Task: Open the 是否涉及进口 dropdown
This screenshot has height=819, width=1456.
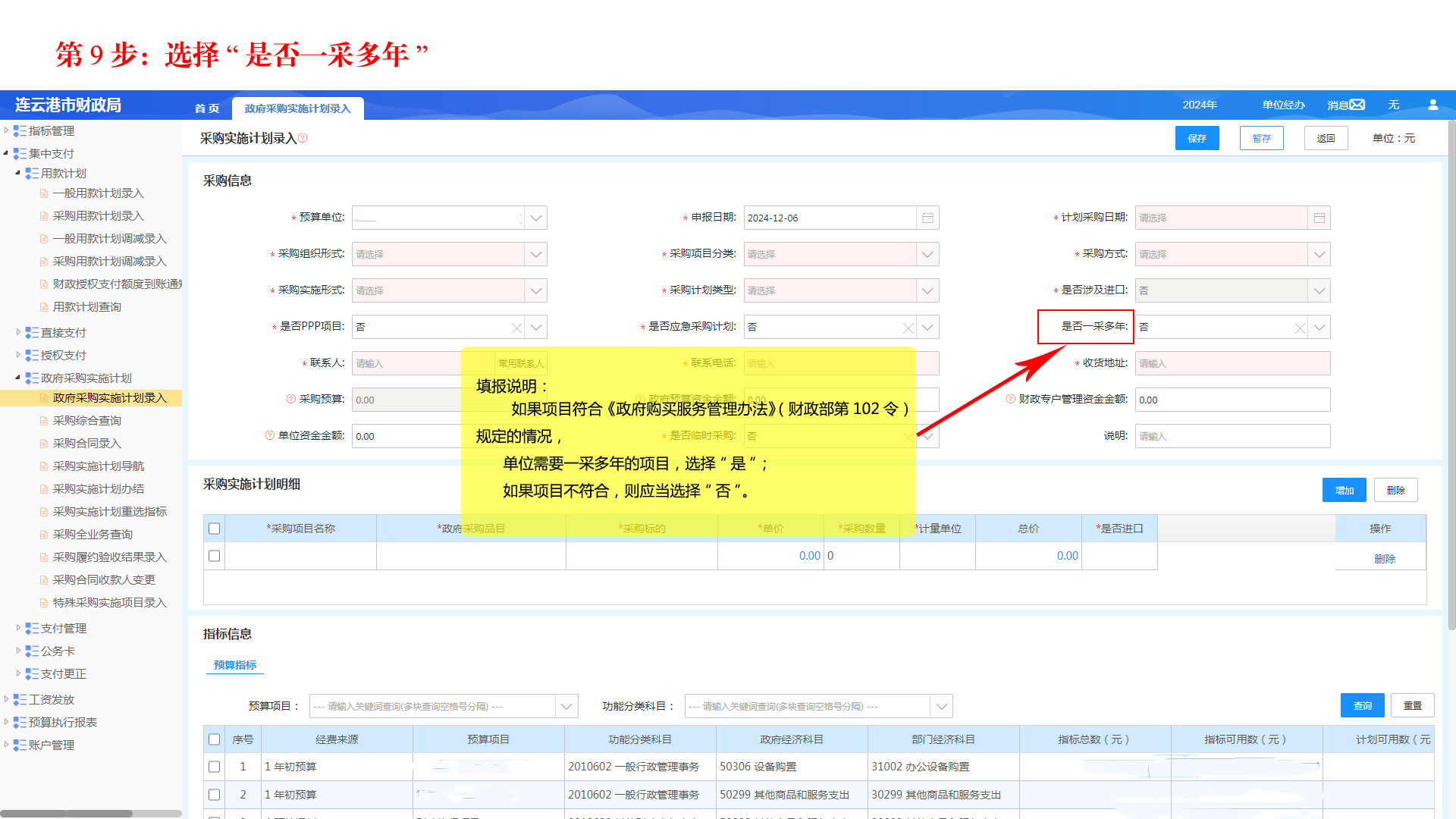Action: tap(1319, 290)
